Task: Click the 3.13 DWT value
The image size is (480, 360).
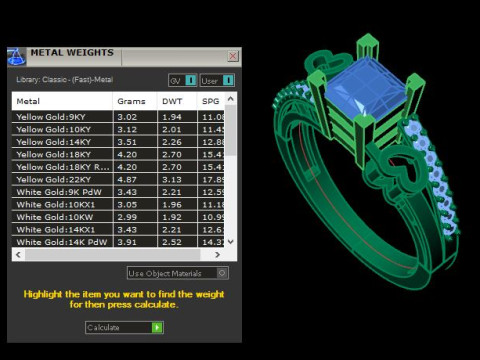Action: (172, 180)
